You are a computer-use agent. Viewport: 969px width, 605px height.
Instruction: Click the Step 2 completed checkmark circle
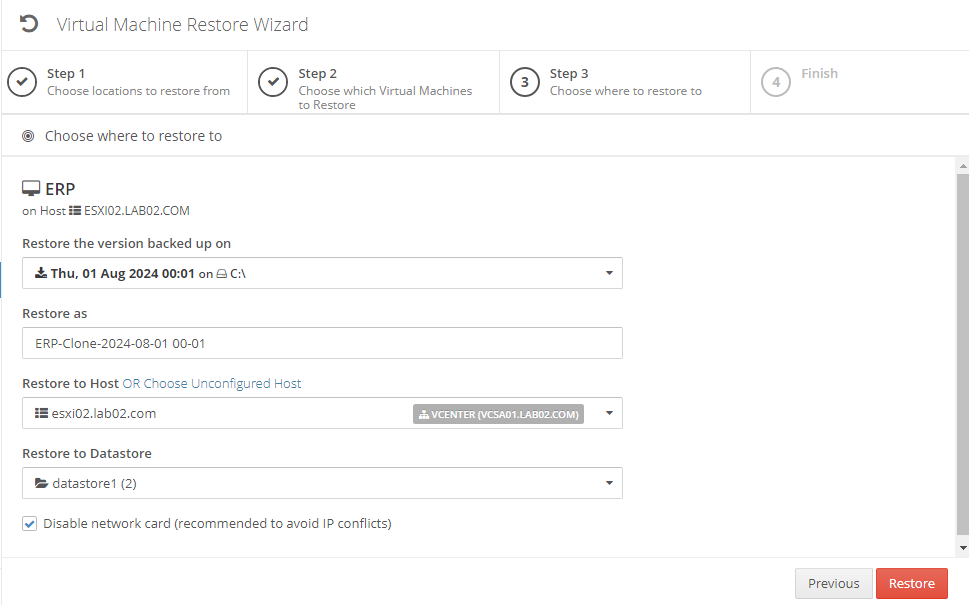pos(273,82)
